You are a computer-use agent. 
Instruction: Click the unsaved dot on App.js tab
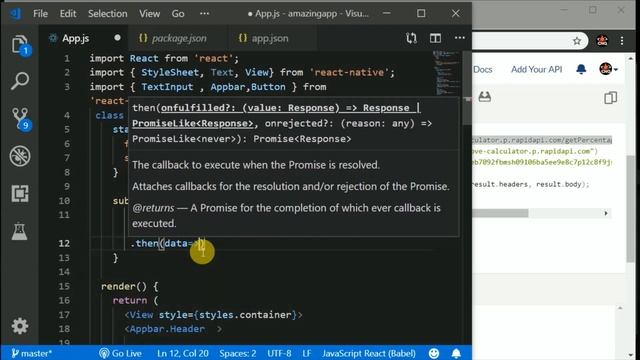118,38
